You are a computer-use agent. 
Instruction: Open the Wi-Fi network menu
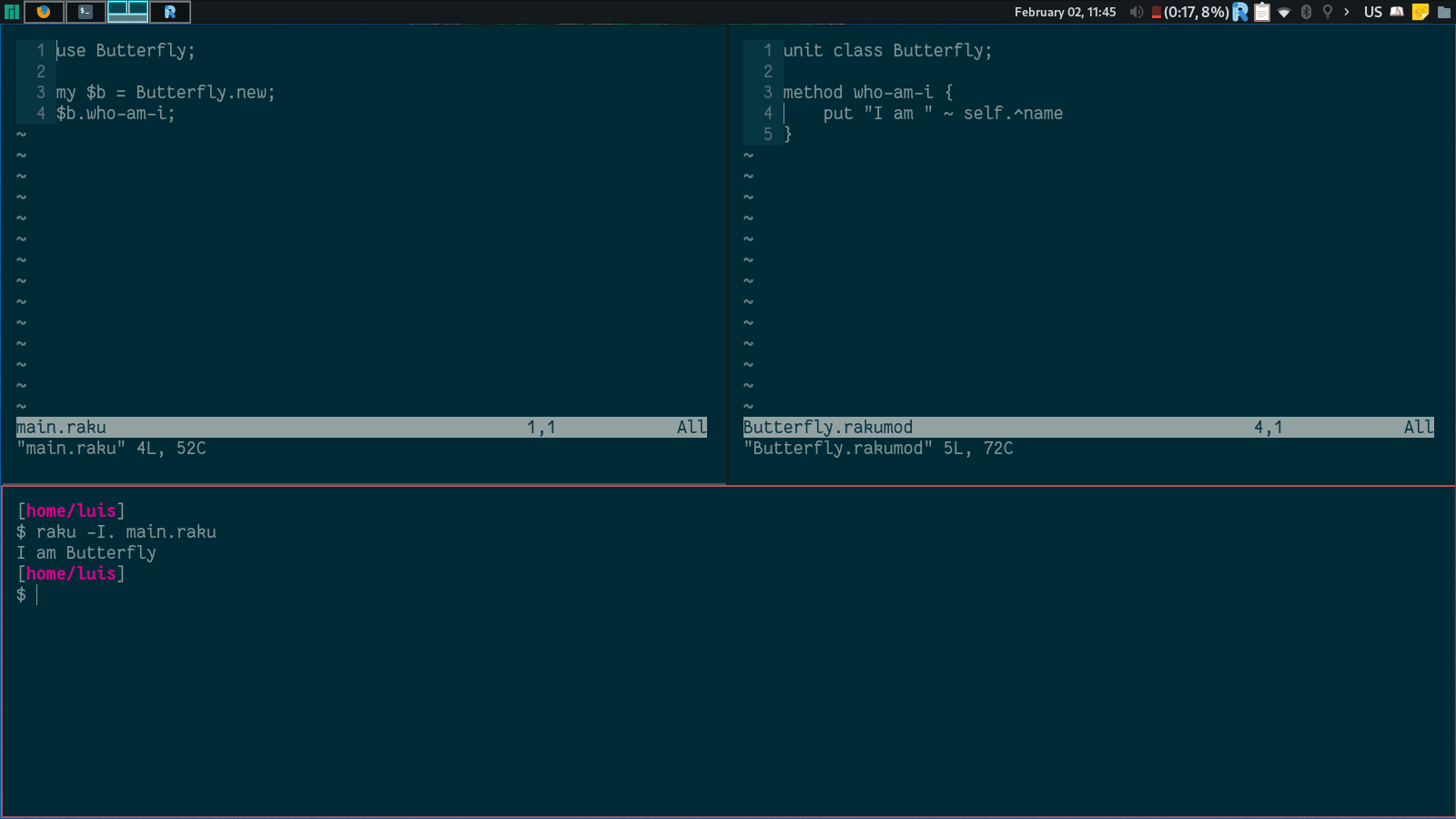click(1284, 12)
